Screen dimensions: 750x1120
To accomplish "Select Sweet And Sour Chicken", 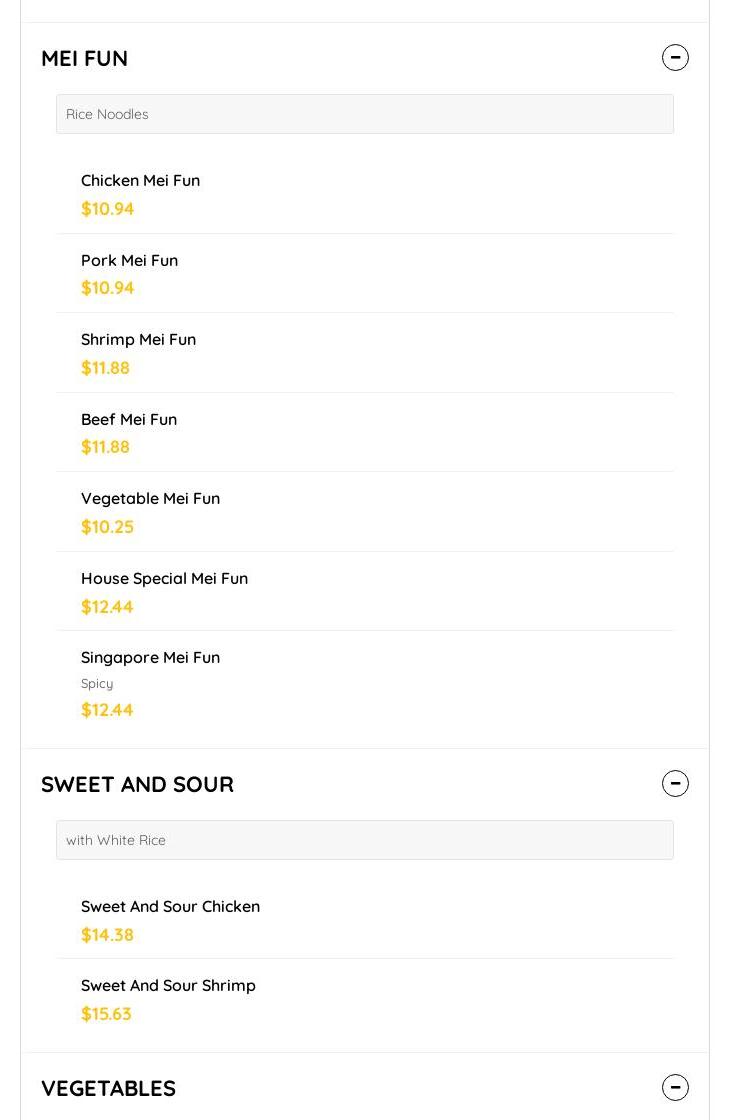I will coord(170,907).
